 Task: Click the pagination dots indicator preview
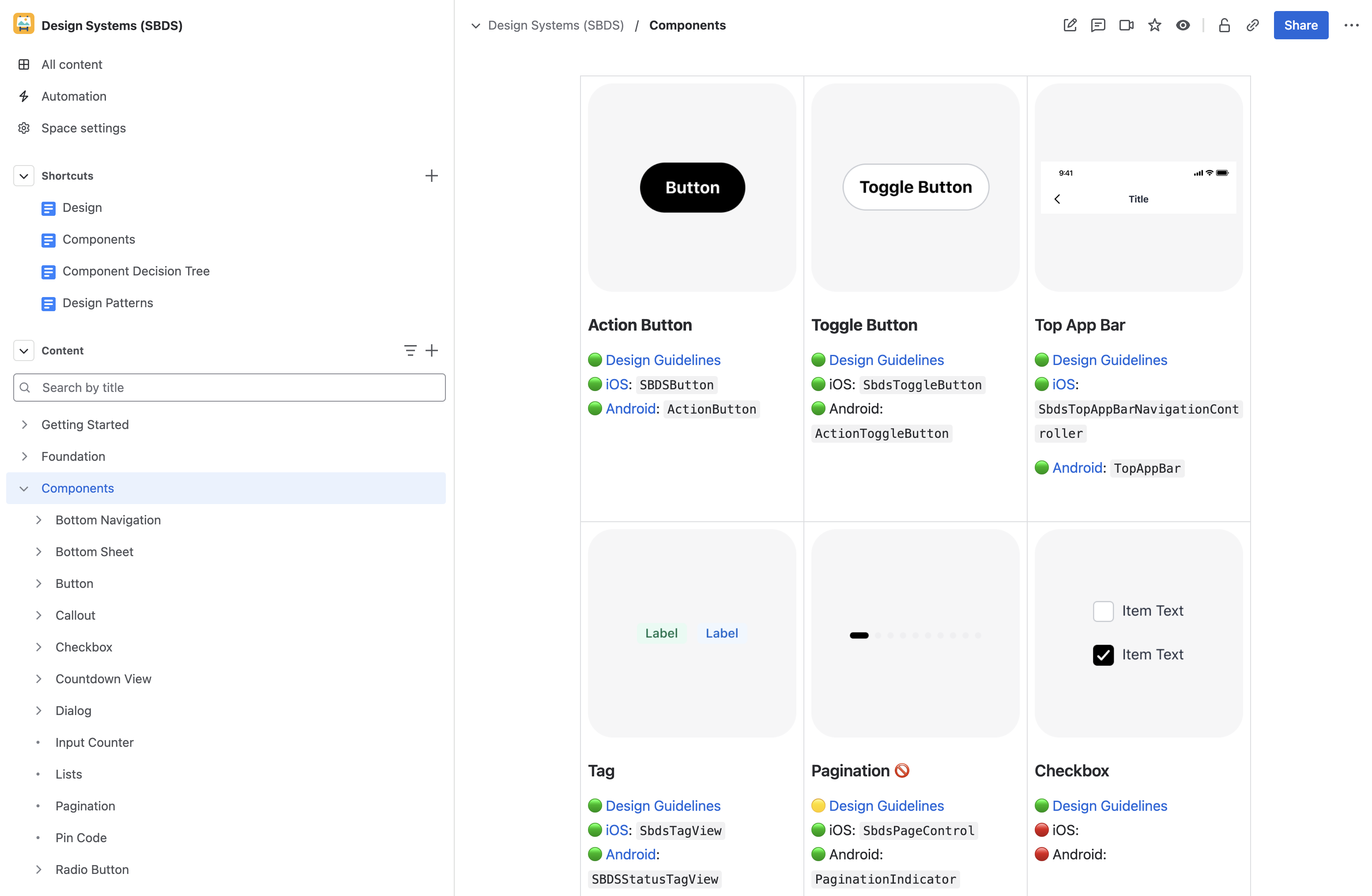coord(916,635)
